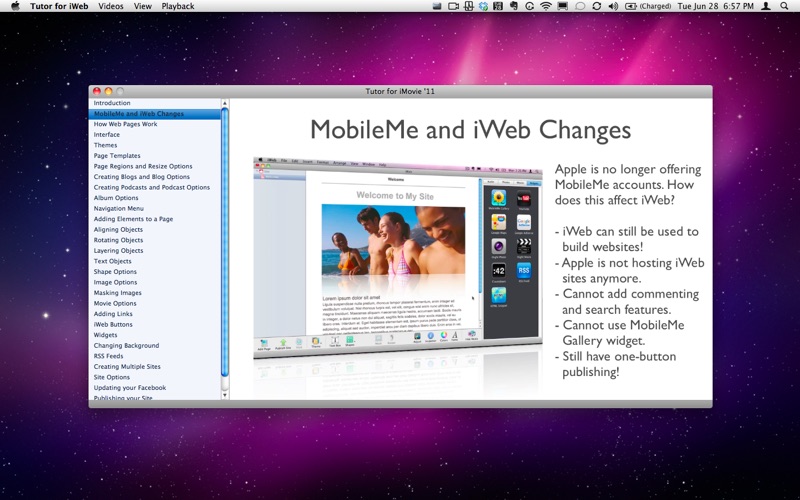
Task: Open the Time Machine menu bar icon
Action: [x=530, y=6]
